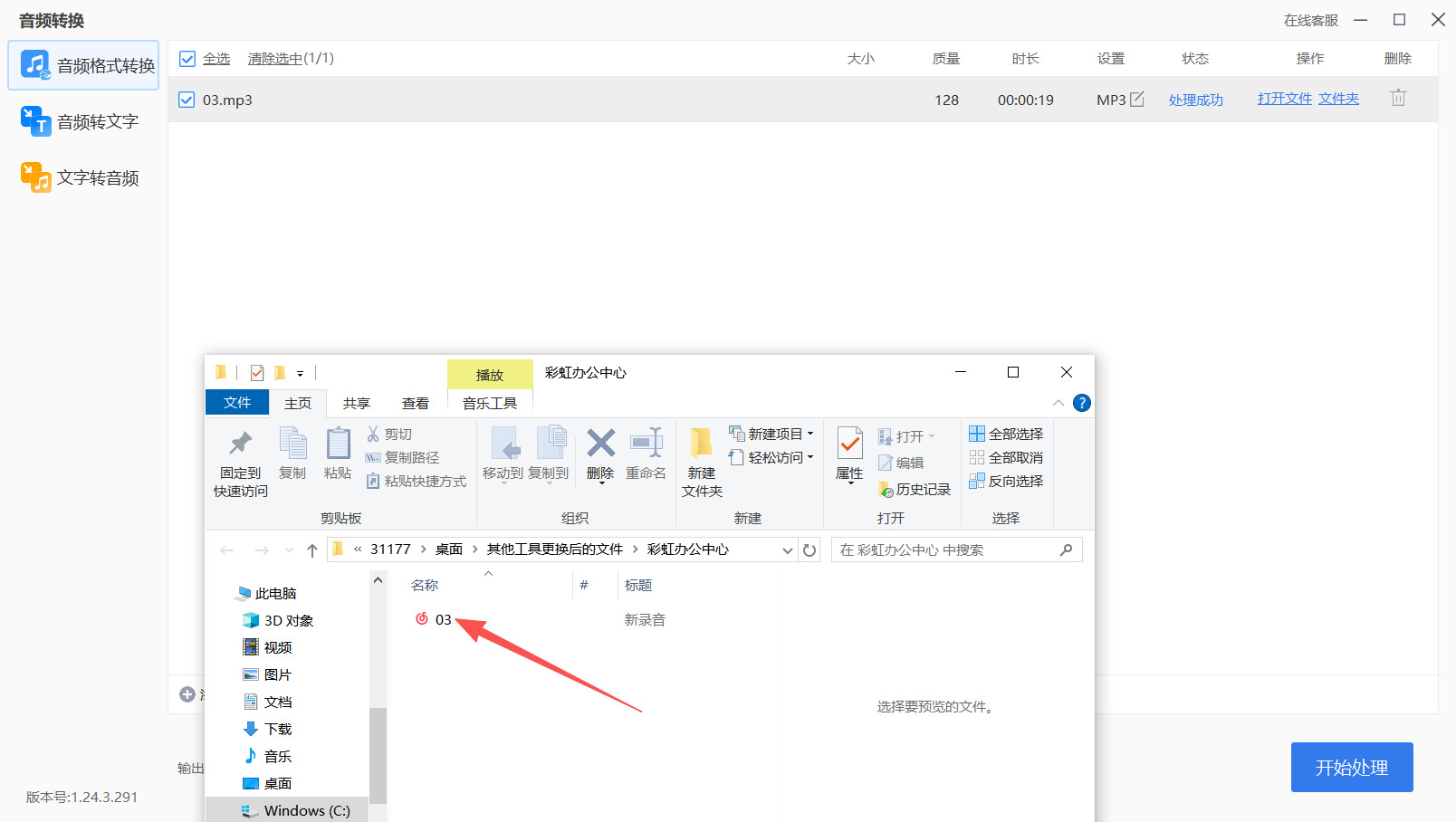This screenshot has width=1456, height=822.
Task: Click the 文件夹 folder link for 03.mp3
Action: click(1339, 99)
